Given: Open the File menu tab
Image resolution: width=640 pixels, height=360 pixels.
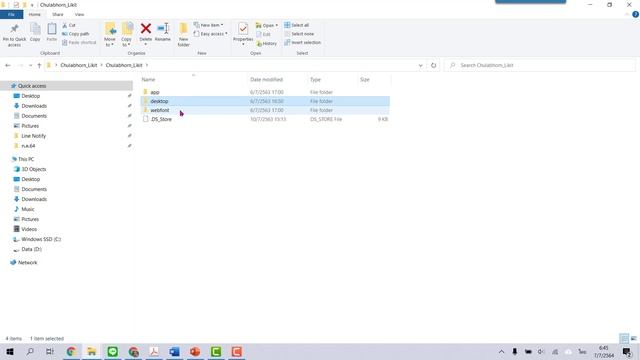Looking at the screenshot, I should click(x=11, y=14).
